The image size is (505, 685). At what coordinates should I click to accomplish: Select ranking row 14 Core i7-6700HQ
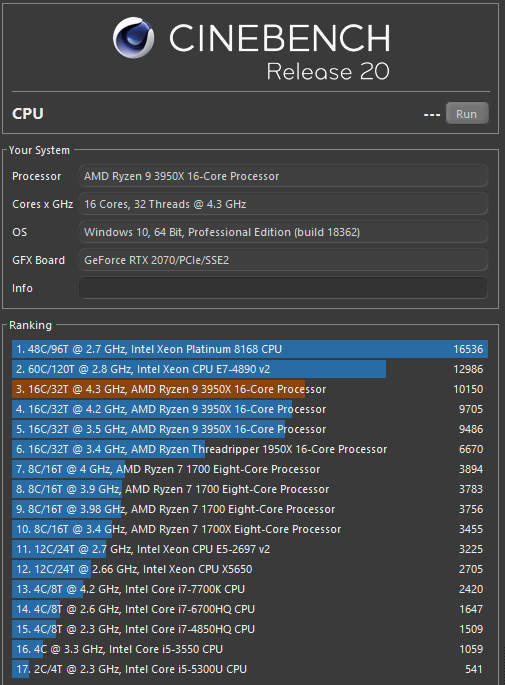click(x=250, y=609)
